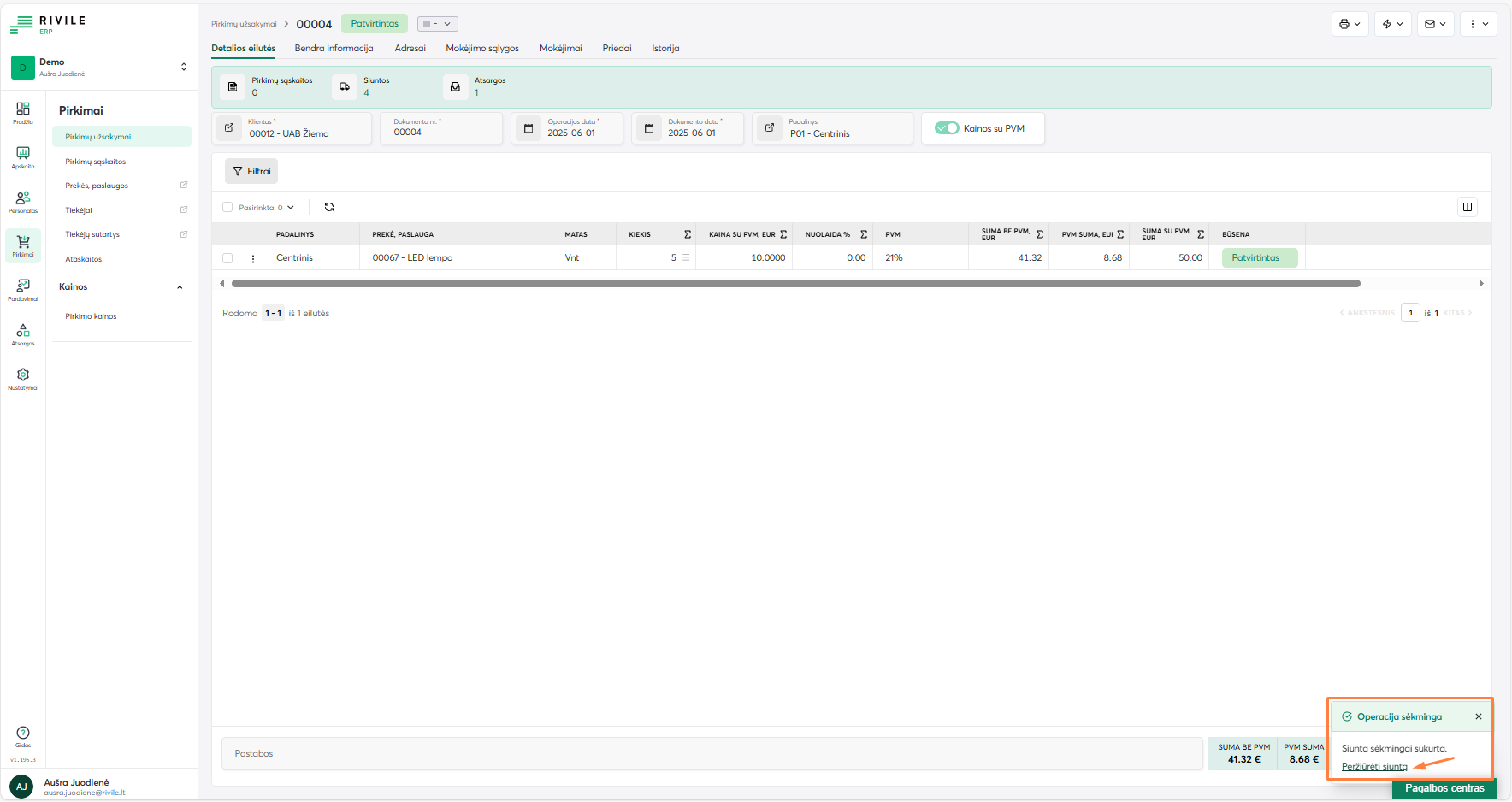
Task: Expand the print options dropdown
Action: point(1350,24)
